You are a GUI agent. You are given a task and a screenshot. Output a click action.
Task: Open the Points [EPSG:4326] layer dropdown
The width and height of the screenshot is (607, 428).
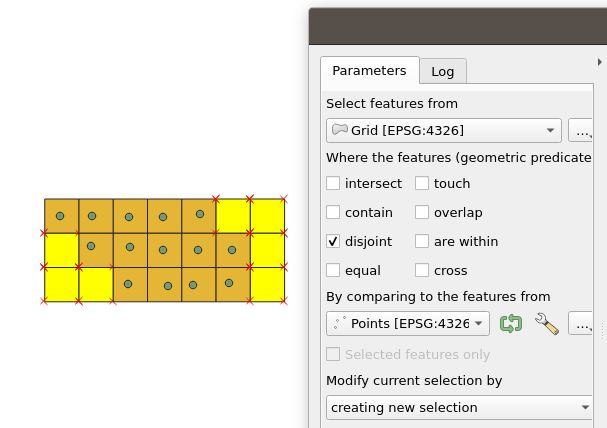(x=408, y=324)
